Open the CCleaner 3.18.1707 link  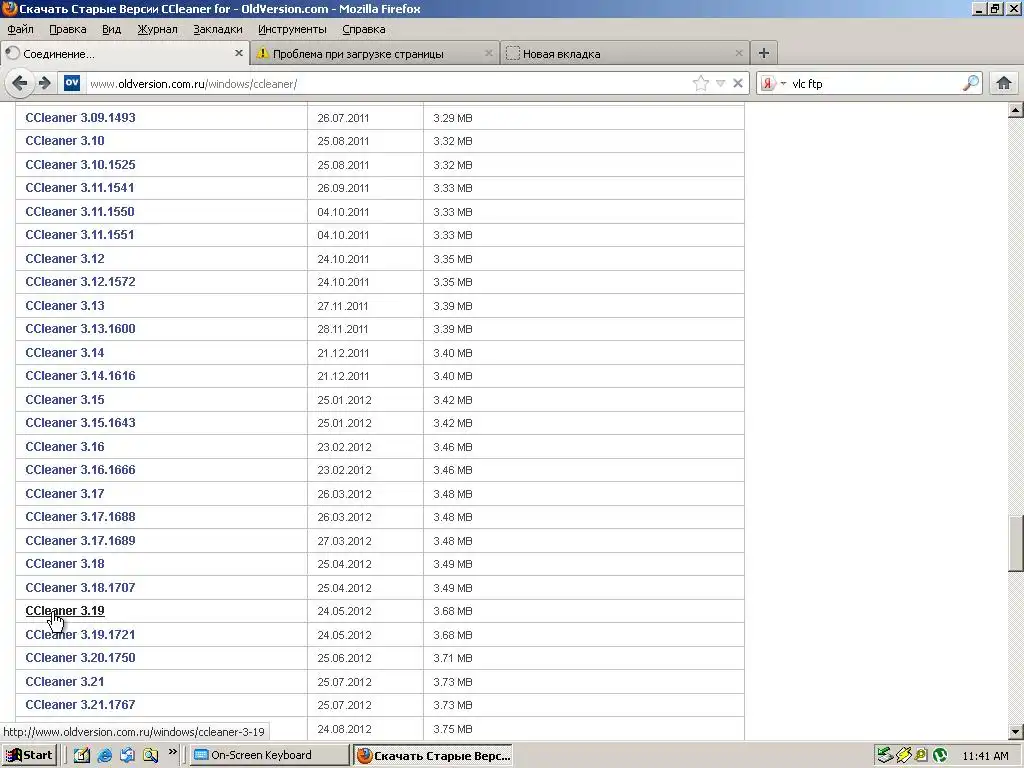pyautogui.click(x=80, y=587)
